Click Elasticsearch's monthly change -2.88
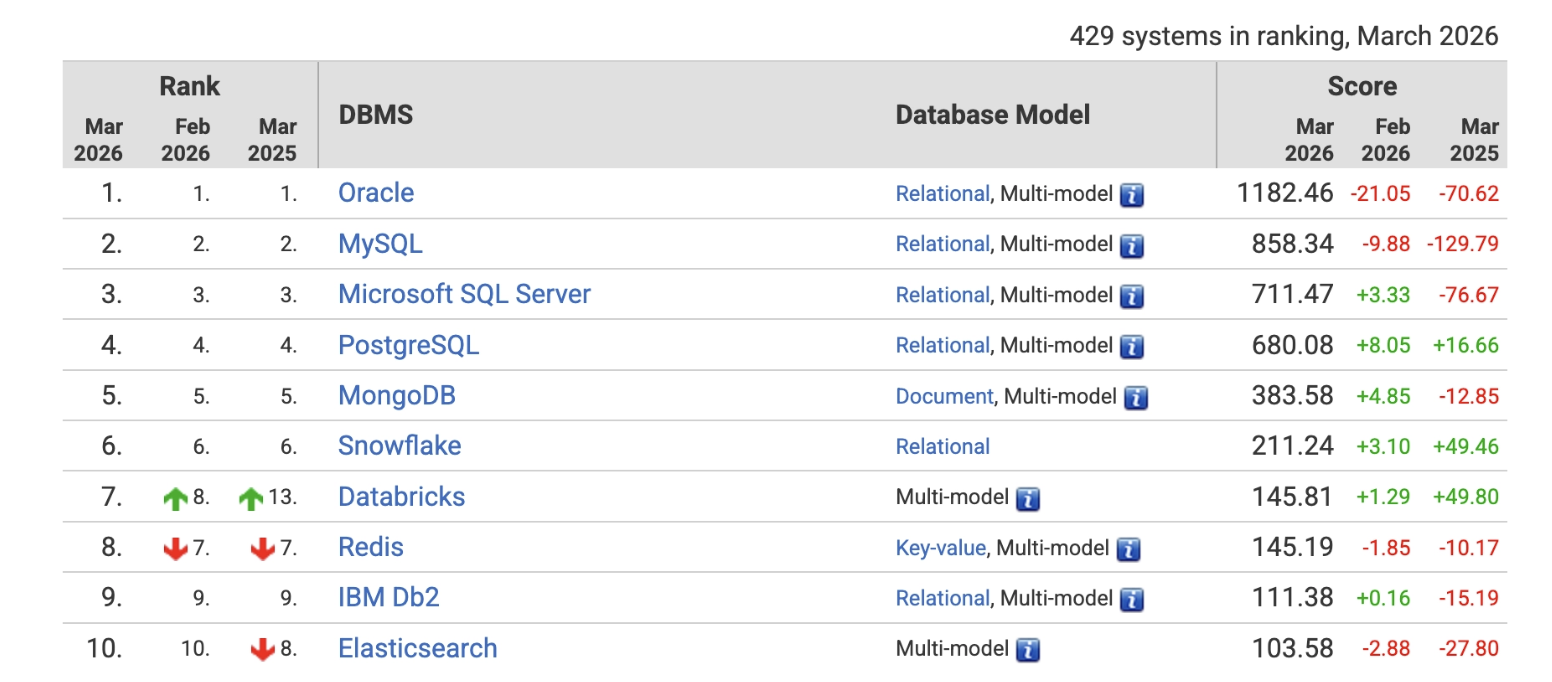 pyautogui.click(x=1384, y=649)
